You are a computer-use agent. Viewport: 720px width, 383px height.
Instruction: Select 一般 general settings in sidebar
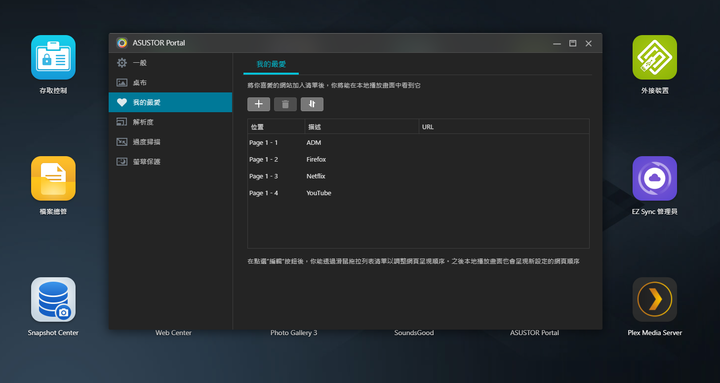coord(170,63)
